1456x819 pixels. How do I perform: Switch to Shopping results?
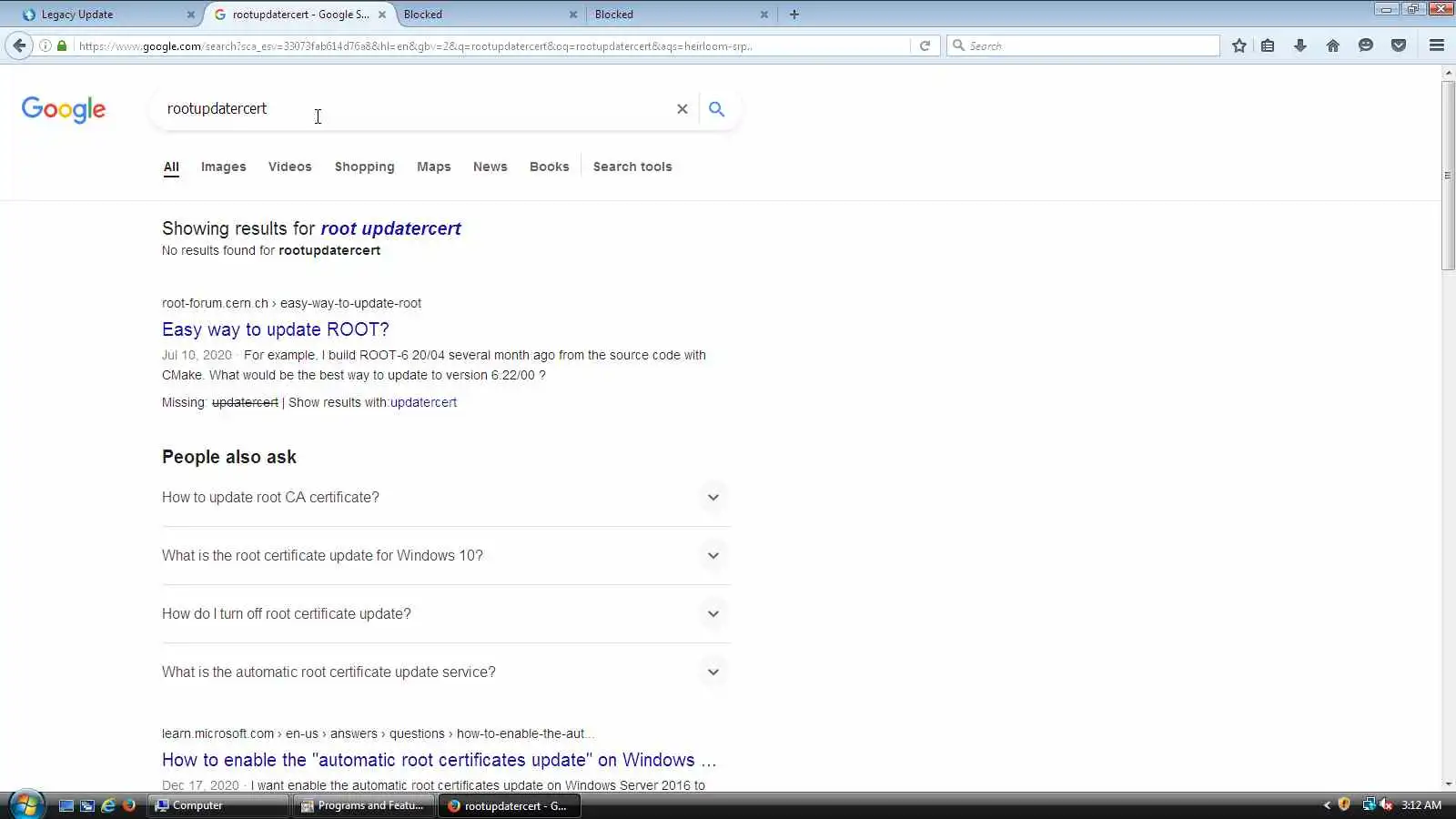point(365,167)
